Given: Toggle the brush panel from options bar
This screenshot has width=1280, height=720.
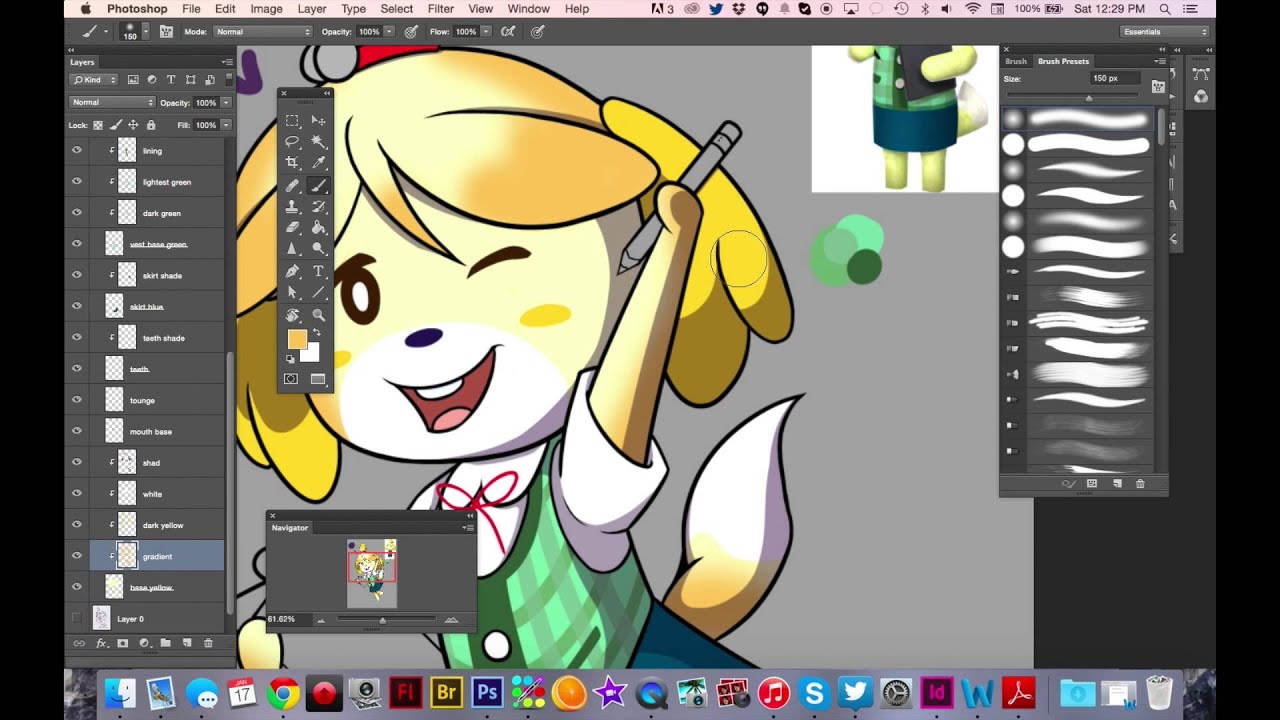Looking at the screenshot, I should coord(166,31).
